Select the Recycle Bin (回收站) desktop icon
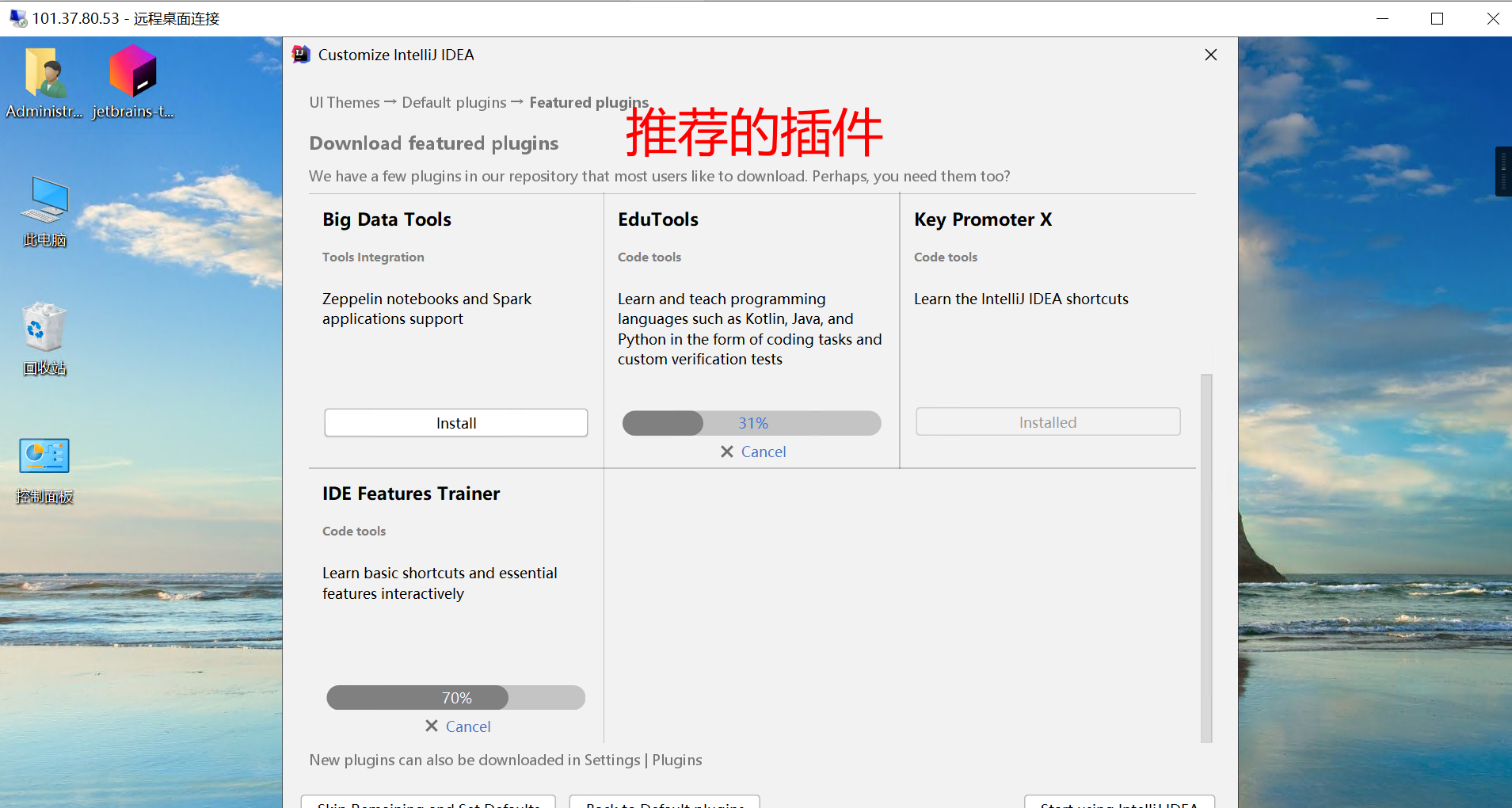Viewport: 1512px width, 808px height. [x=44, y=339]
